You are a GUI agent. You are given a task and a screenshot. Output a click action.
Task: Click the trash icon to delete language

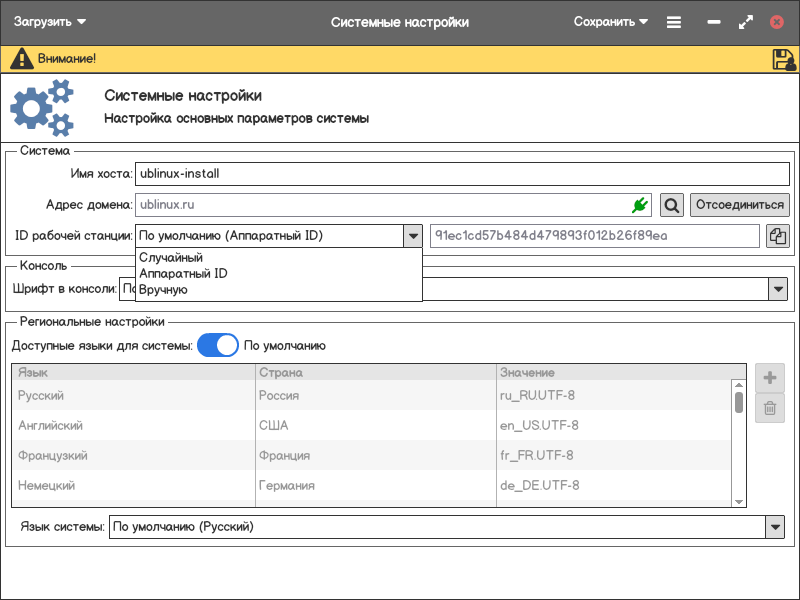(x=769, y=407)
